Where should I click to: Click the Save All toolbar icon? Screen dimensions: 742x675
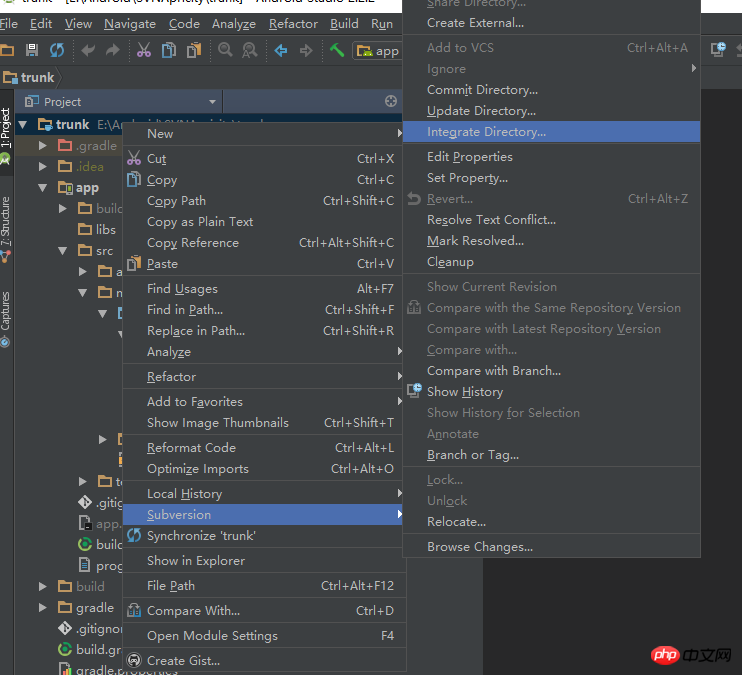[x=32, y=50]
